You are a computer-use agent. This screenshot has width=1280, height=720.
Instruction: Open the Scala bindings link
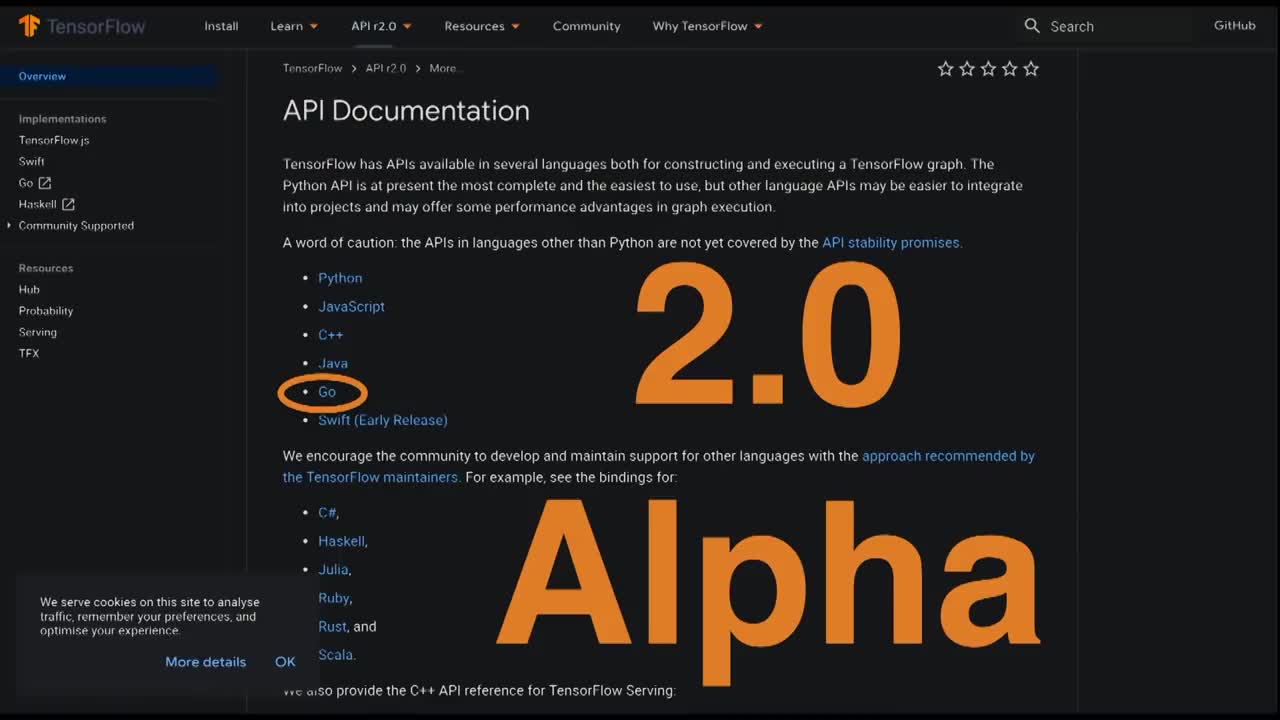(335, 655)
